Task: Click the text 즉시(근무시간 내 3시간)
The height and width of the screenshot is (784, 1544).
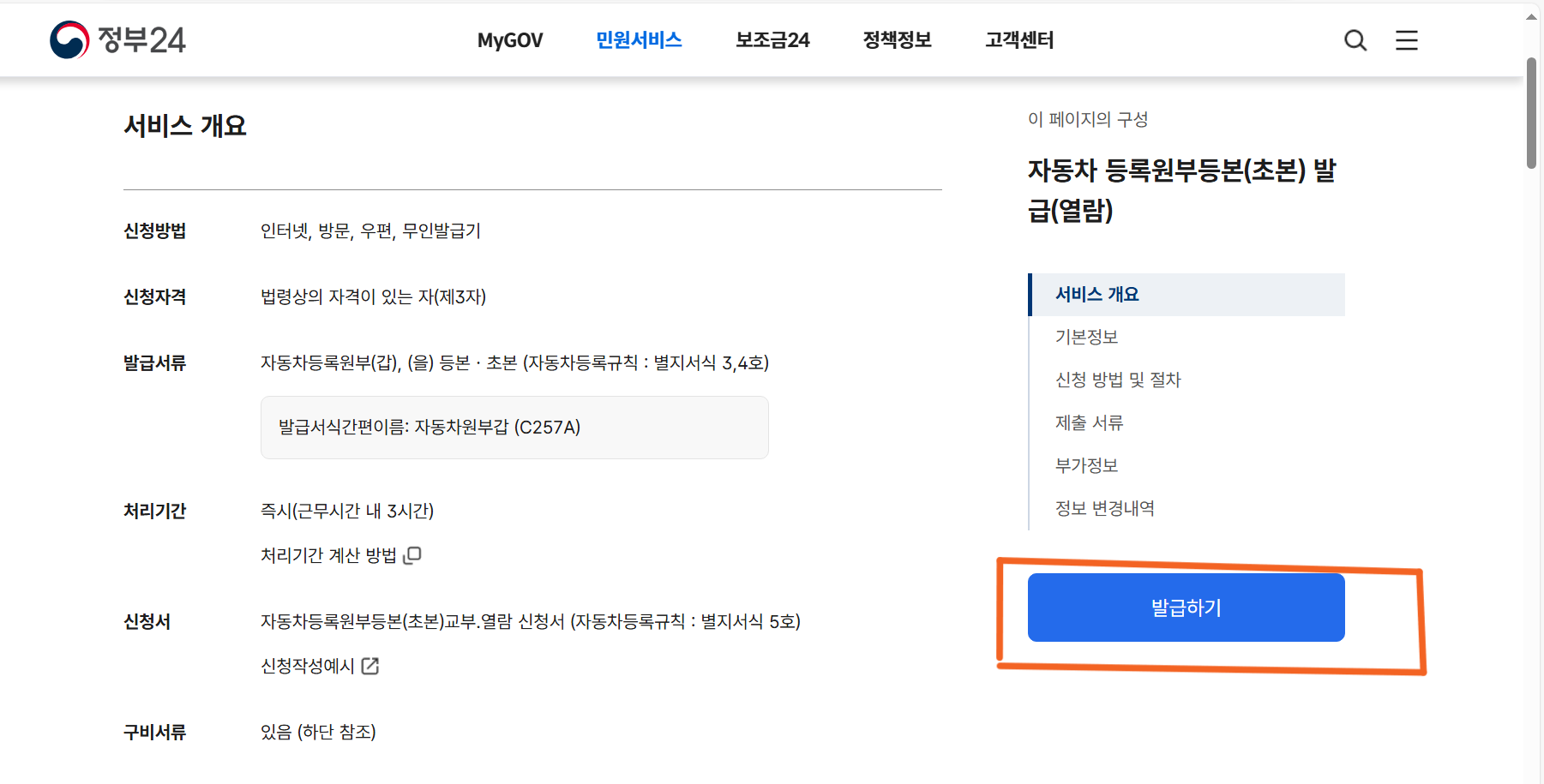Action: pos(347,512)
